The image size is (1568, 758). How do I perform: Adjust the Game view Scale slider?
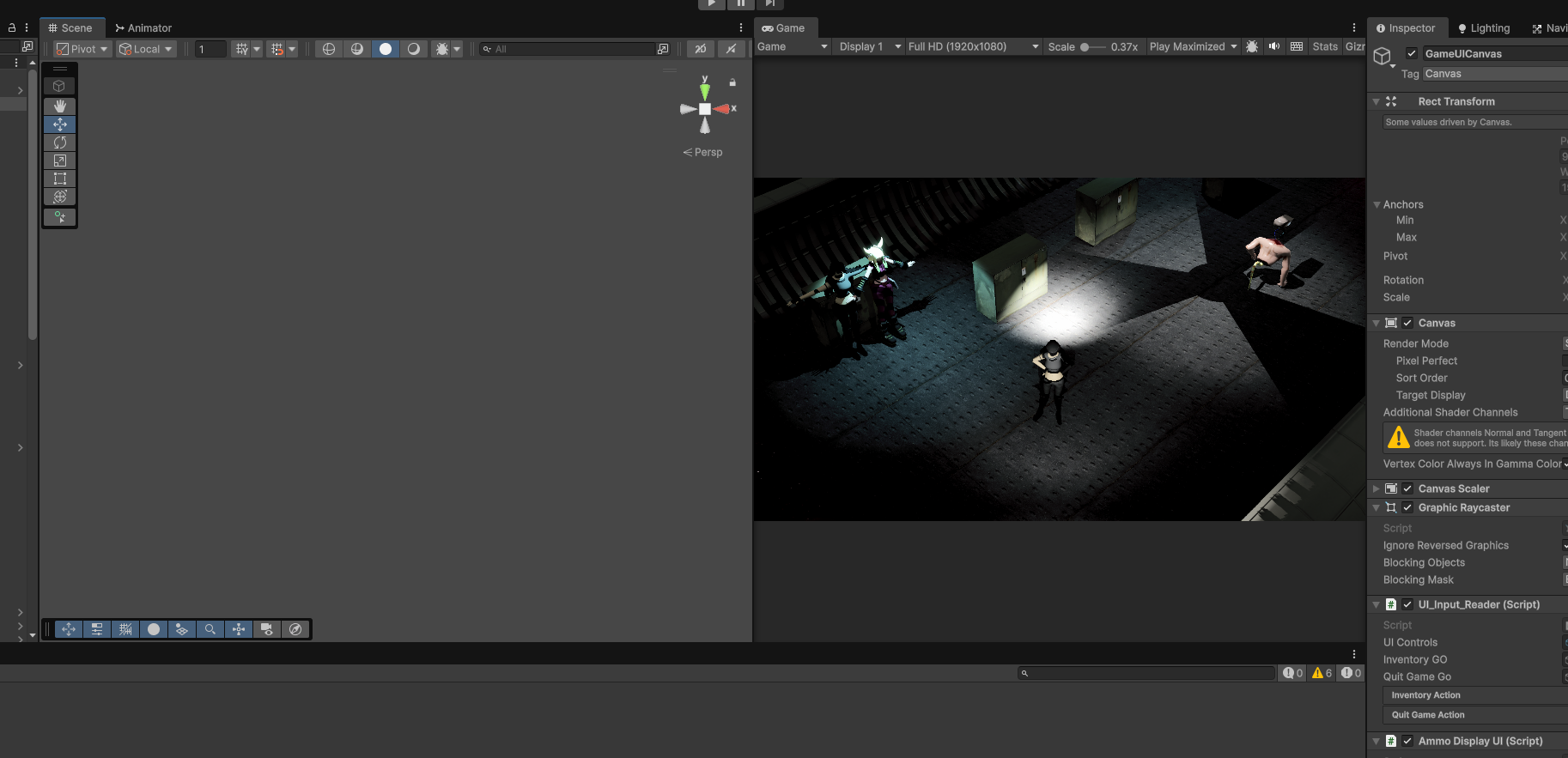click(1093, 47)
